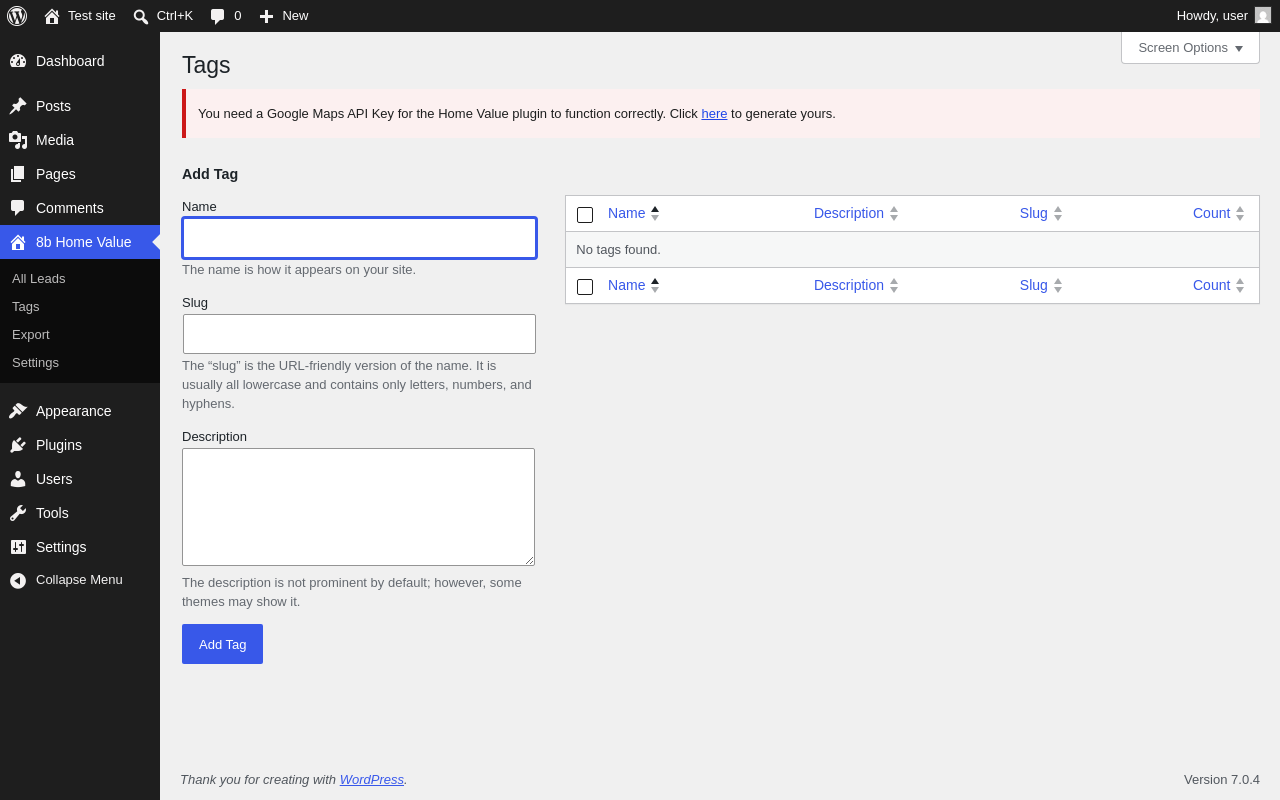Open the search magnifier in admin bar
Image resolution: width=1280 pixels, height=800 pixels.
141,16
